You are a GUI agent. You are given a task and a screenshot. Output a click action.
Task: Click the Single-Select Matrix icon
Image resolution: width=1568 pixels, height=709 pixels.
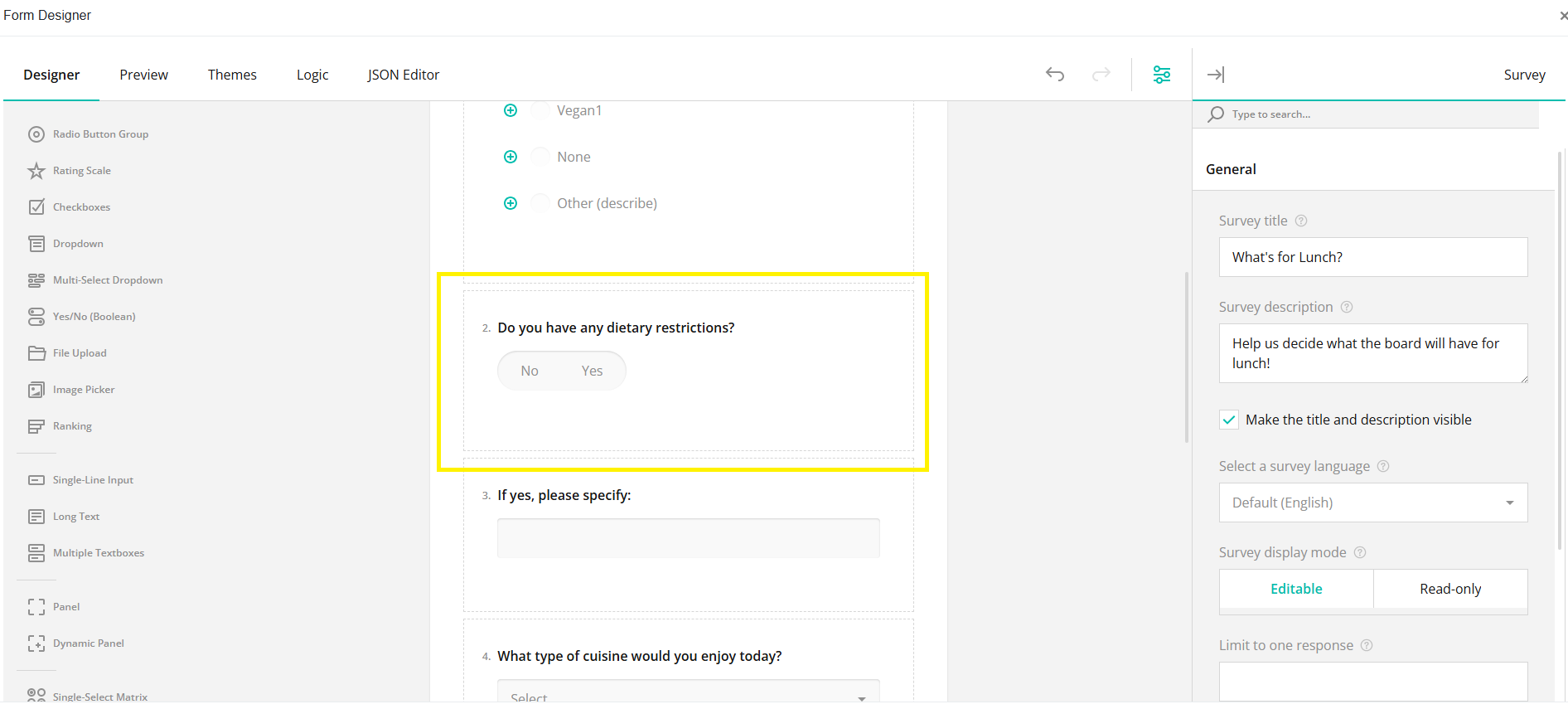click(x=36, y=695)
